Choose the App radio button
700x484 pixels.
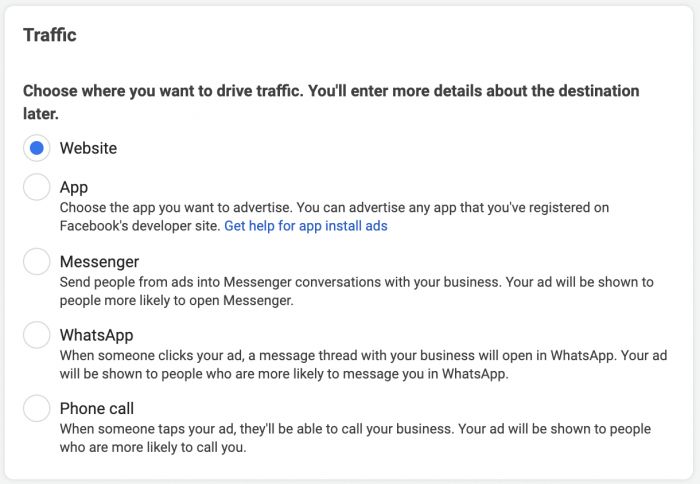click(36, 187)
